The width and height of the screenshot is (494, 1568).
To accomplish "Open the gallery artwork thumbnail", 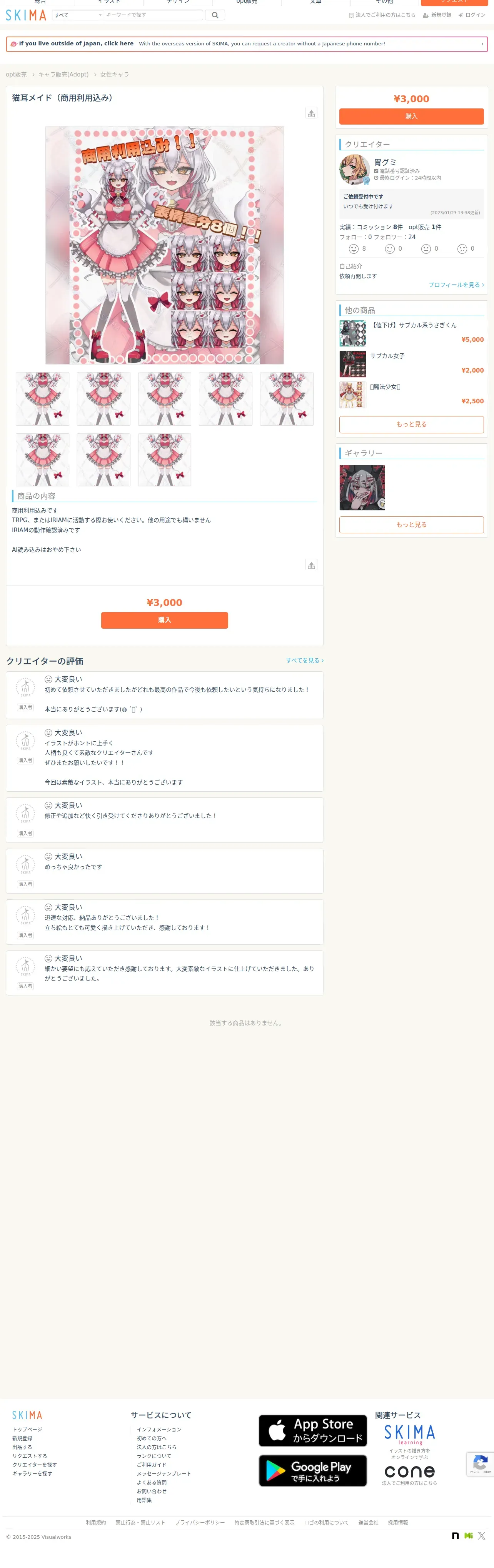I will pos(362,488).
